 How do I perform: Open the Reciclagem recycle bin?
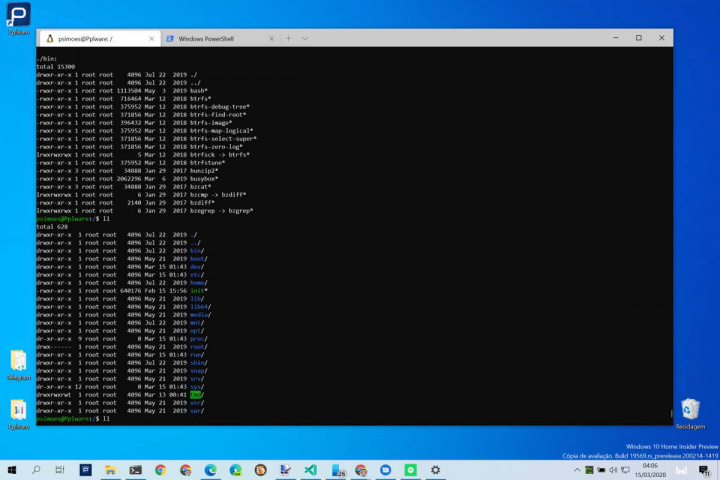(689, 411)
